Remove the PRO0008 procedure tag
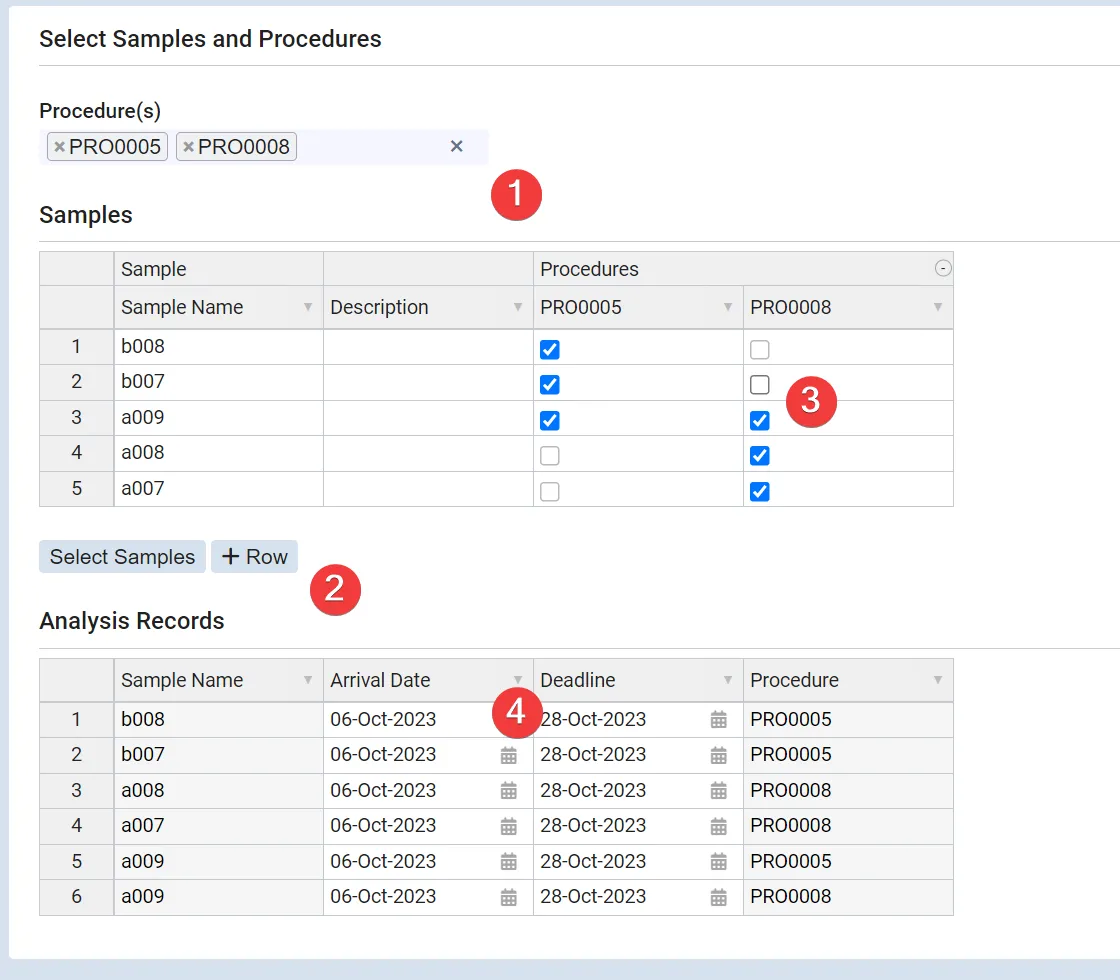Viewport: 1120px width, 980px height. (188, 147)
